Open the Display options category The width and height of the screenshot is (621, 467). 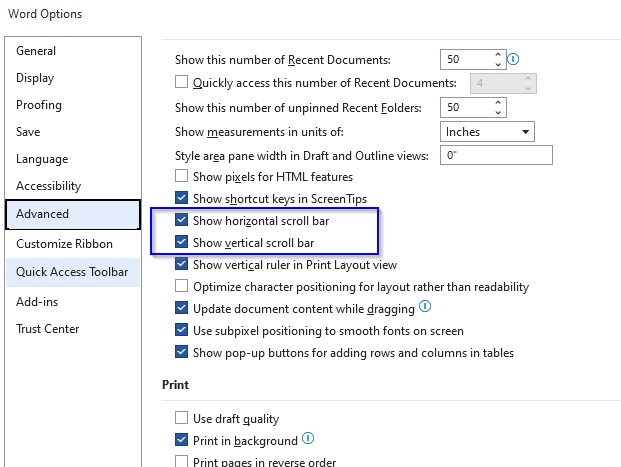(x=35, y=78)
